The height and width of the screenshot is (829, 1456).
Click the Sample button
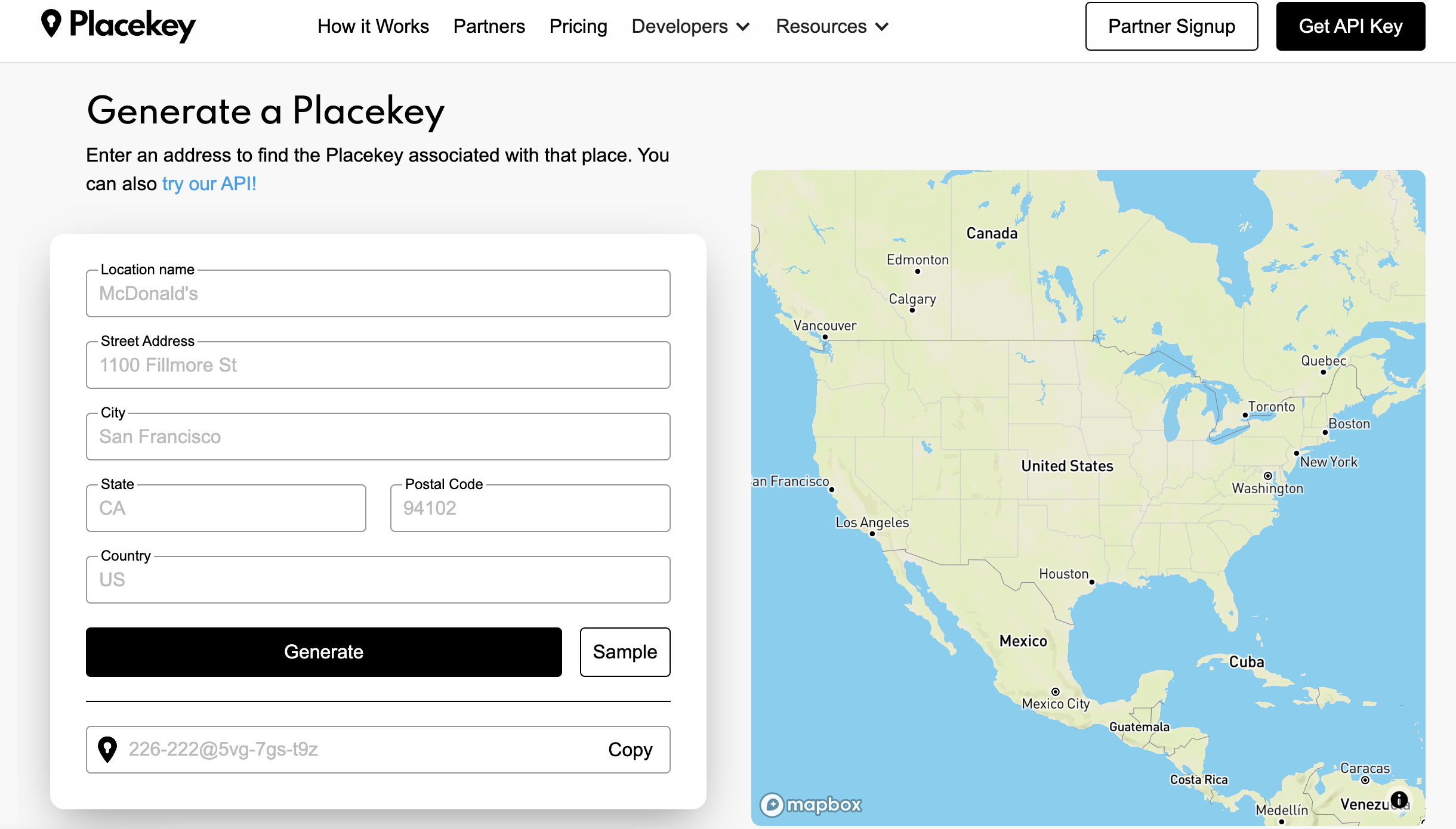tap(624, 652)
